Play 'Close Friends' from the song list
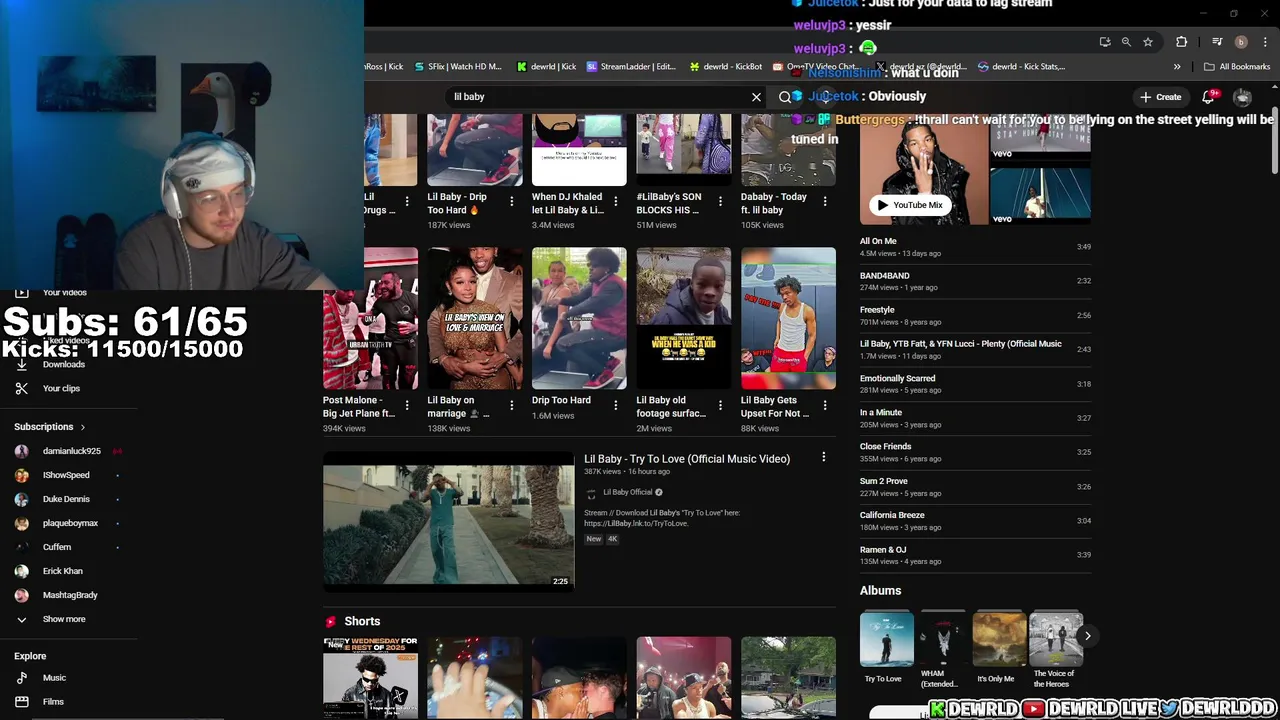Image resolution: width=1280 pixels, height=720 pixels. 975,452
